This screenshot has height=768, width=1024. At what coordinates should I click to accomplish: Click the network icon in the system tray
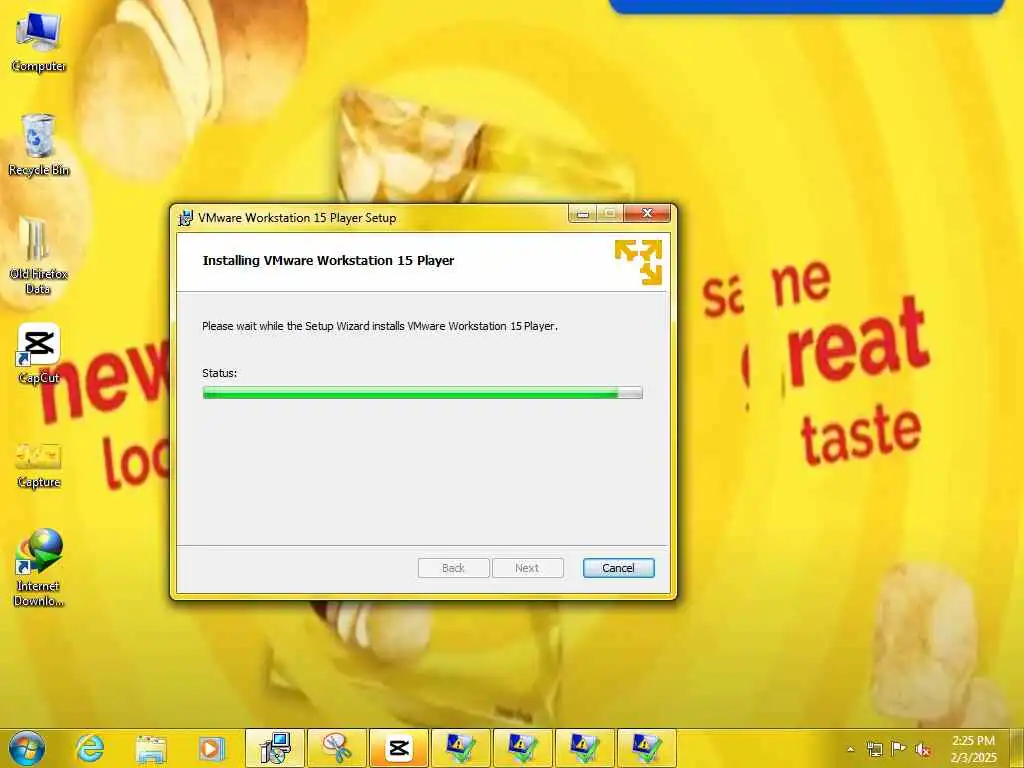874,749
